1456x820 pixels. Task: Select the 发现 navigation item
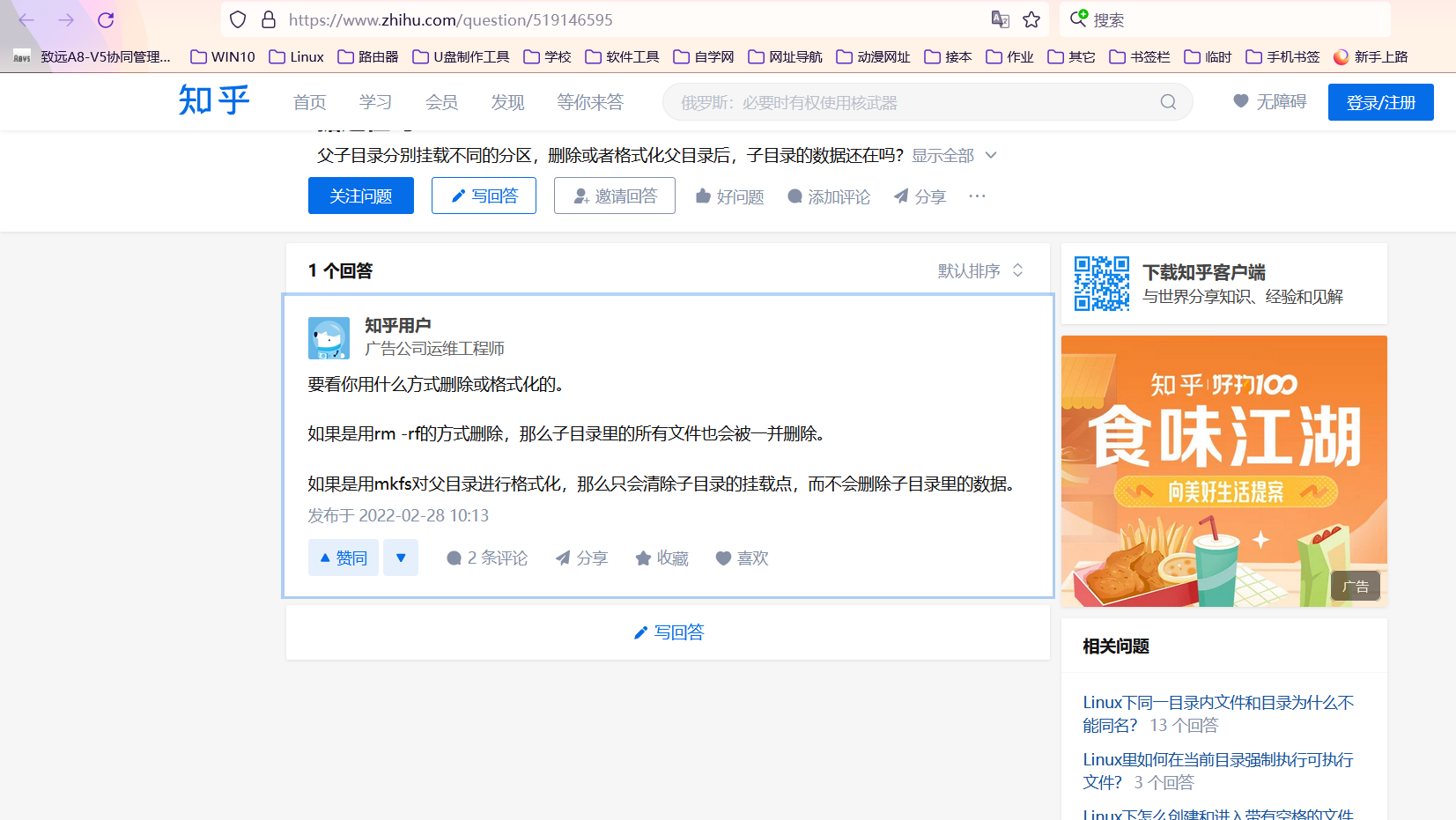[x=507, y=101]
